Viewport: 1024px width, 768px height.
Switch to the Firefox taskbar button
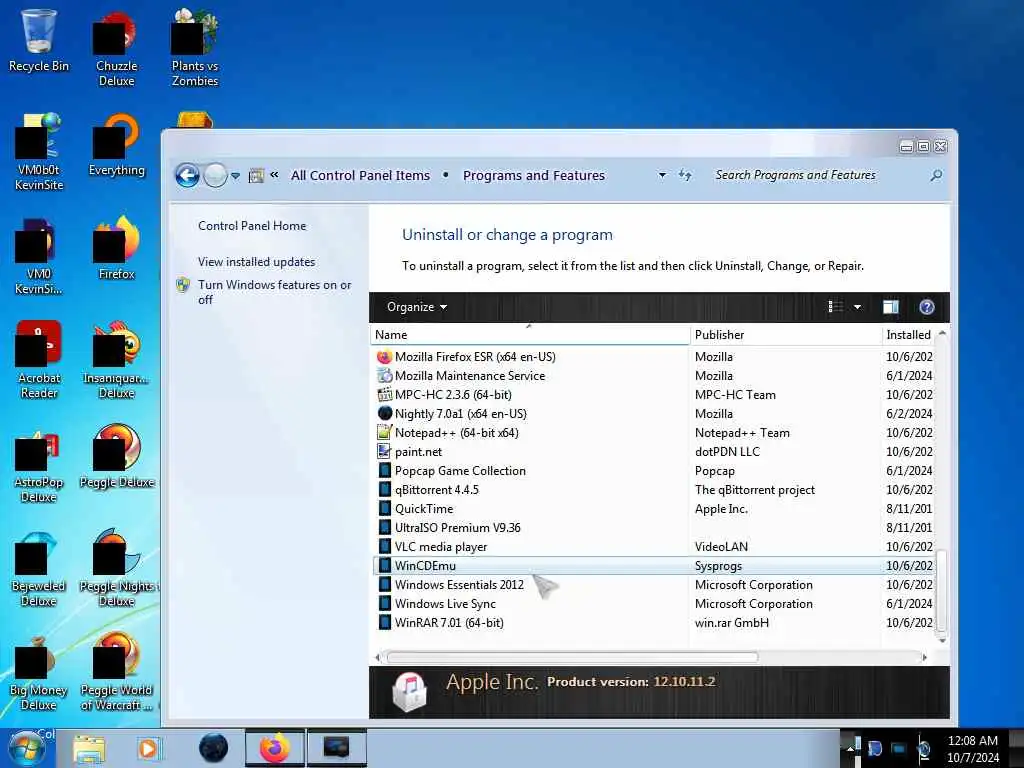pos(275,748)
